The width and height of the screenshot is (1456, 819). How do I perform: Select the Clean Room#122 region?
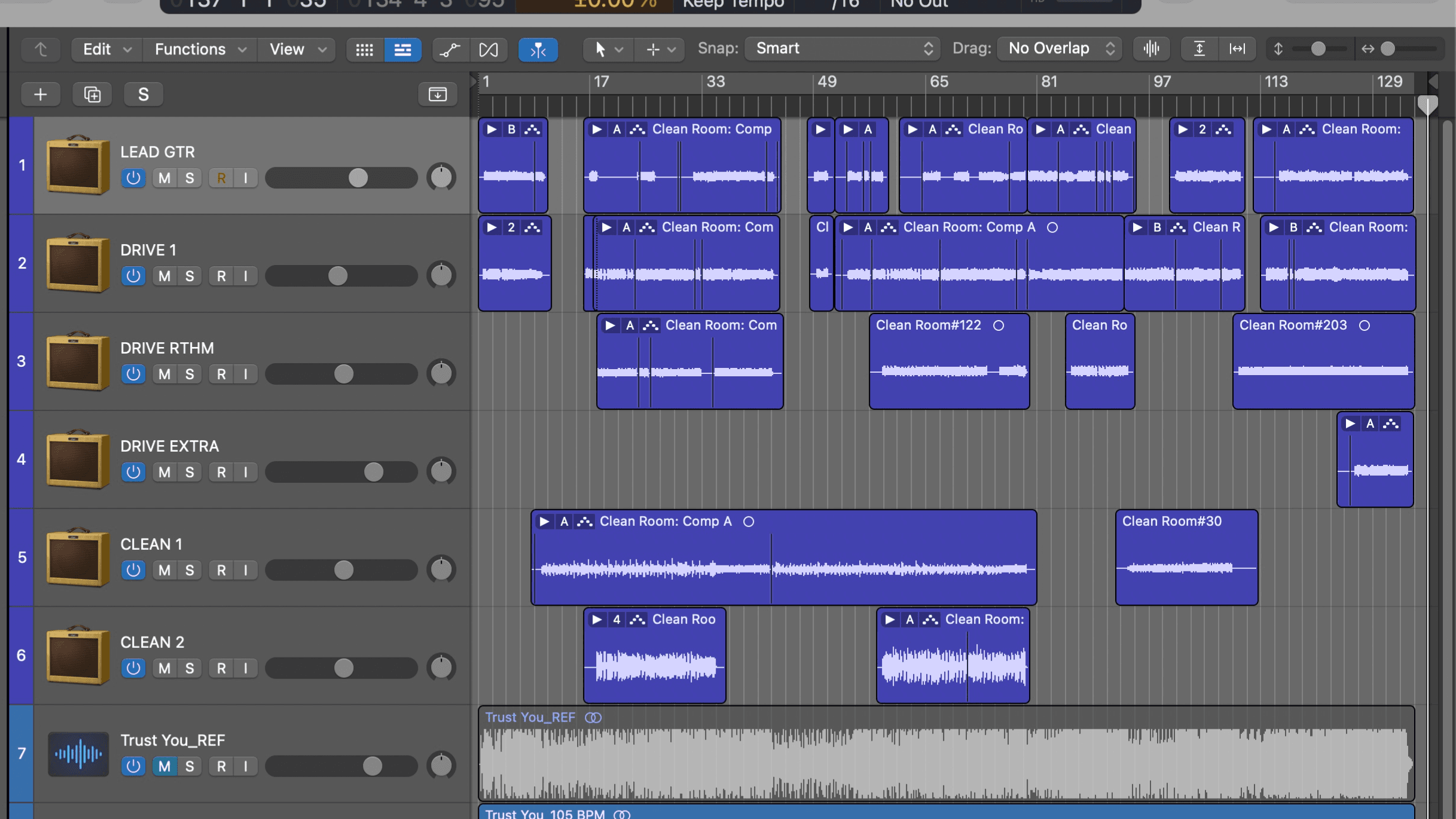tap(949, 361)
